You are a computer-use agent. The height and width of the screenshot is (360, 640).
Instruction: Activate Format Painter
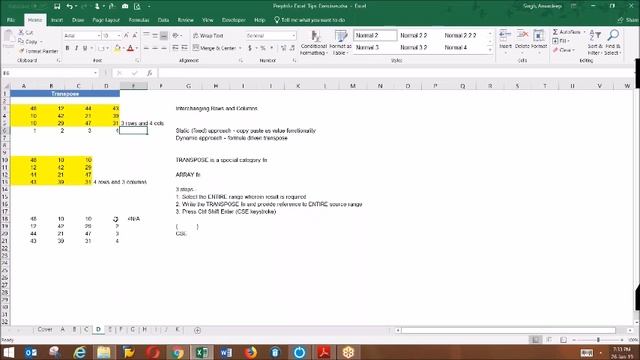38,51
